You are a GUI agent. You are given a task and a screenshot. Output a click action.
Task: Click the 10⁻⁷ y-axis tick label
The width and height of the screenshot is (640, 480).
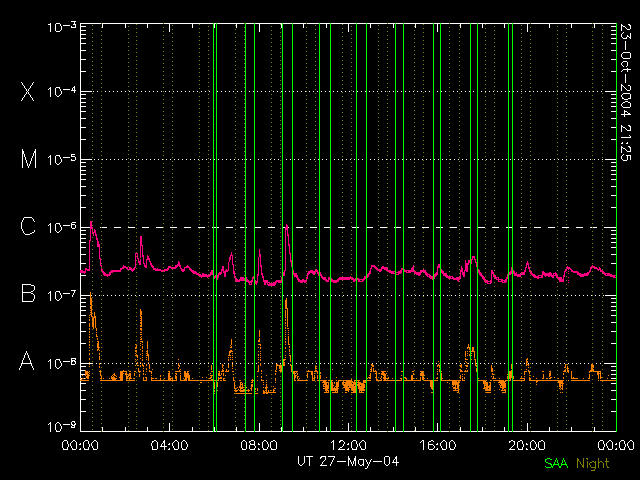[x=62, y=296]
